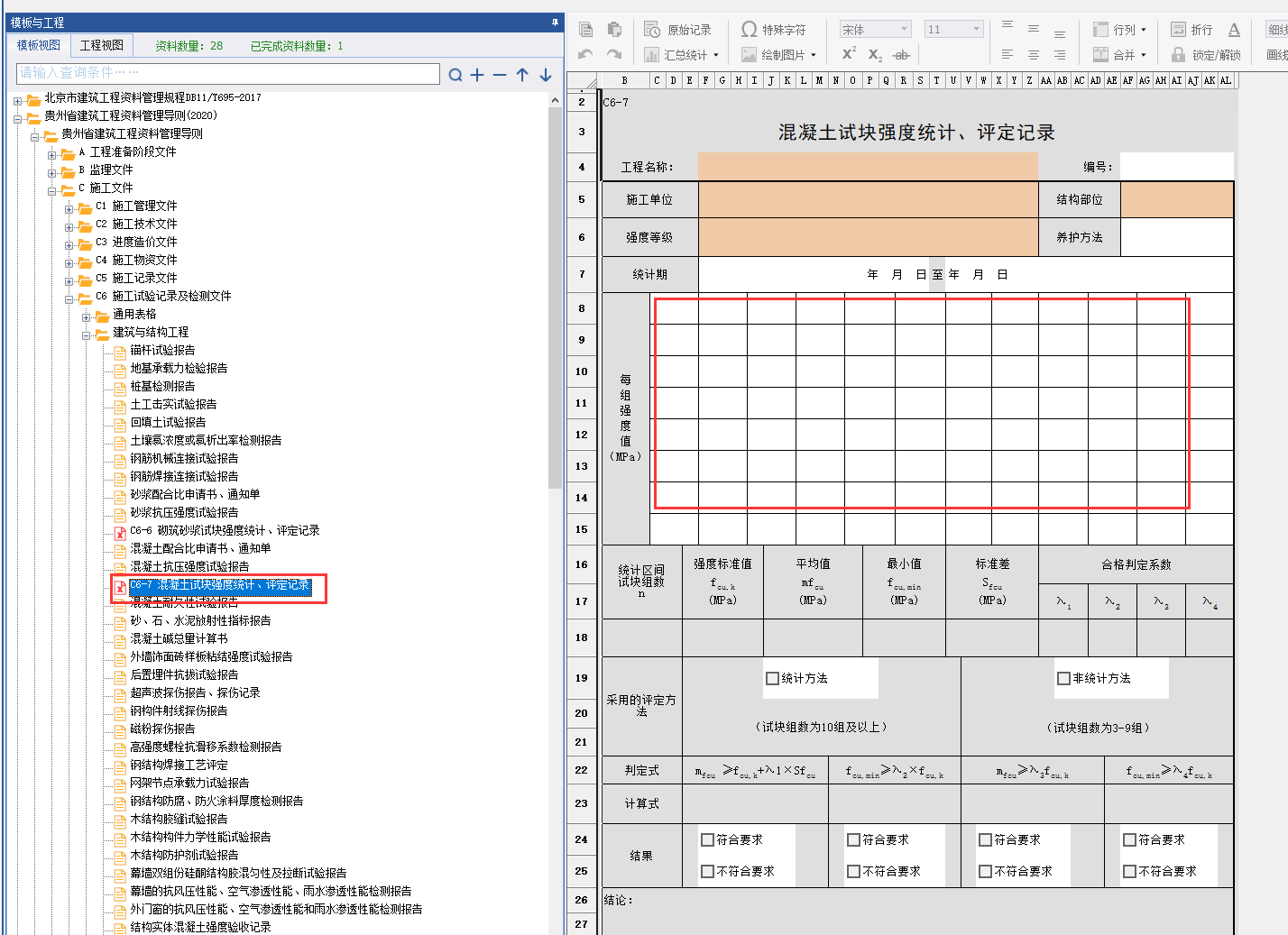
Task: Collapse C 施工文件 folder
Action: point(51,190)
